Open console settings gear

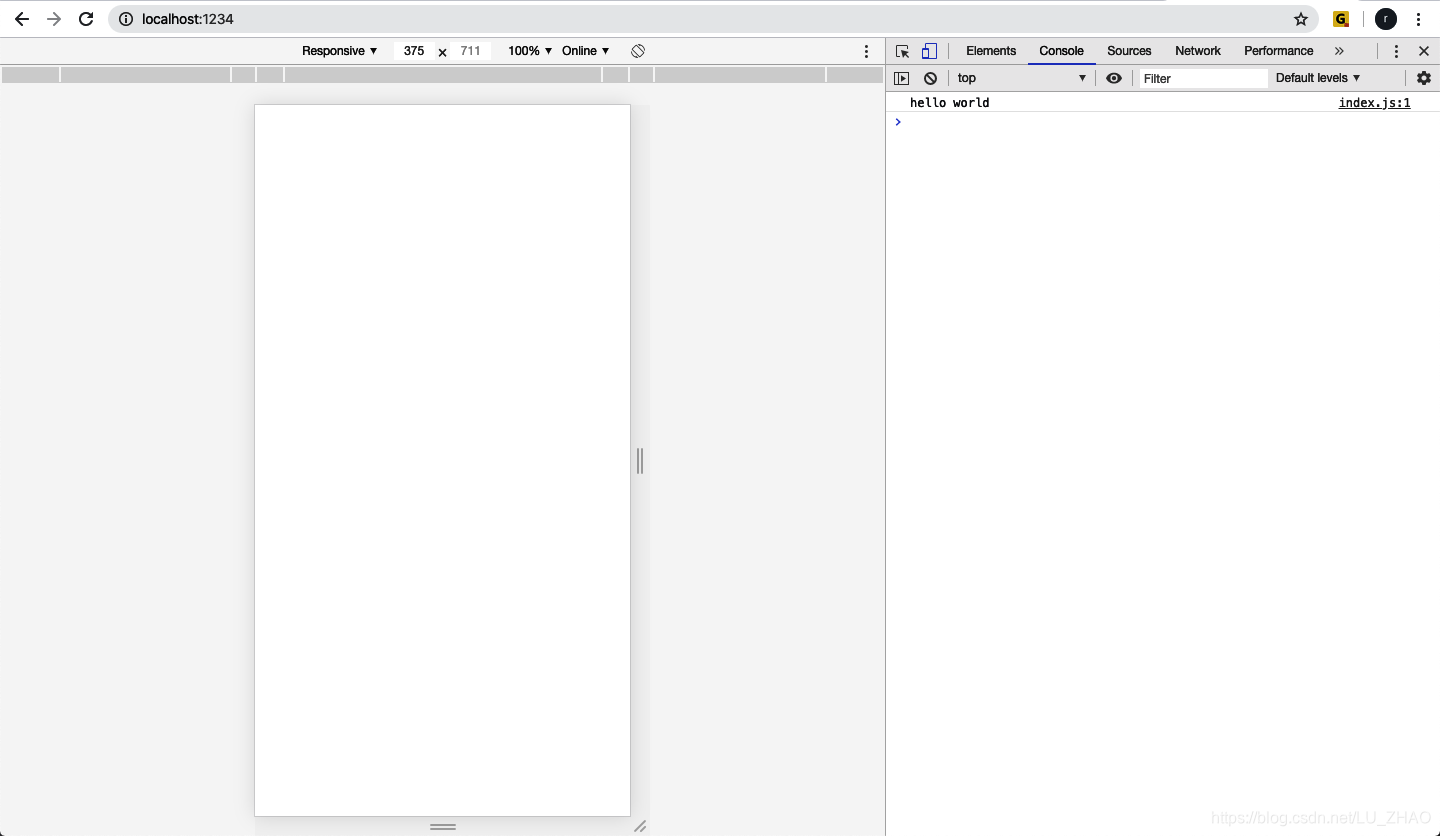[1424, 78]
